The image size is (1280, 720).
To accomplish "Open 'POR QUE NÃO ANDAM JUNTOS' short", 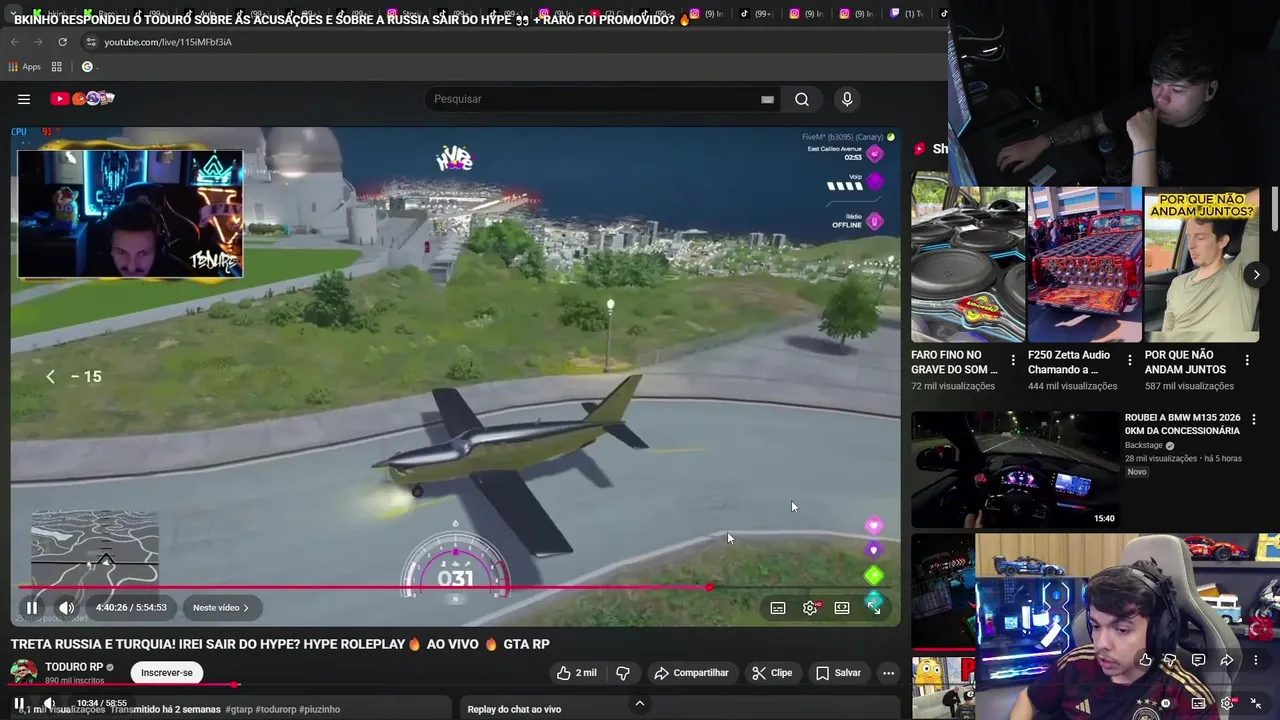I will point(1201,264).
